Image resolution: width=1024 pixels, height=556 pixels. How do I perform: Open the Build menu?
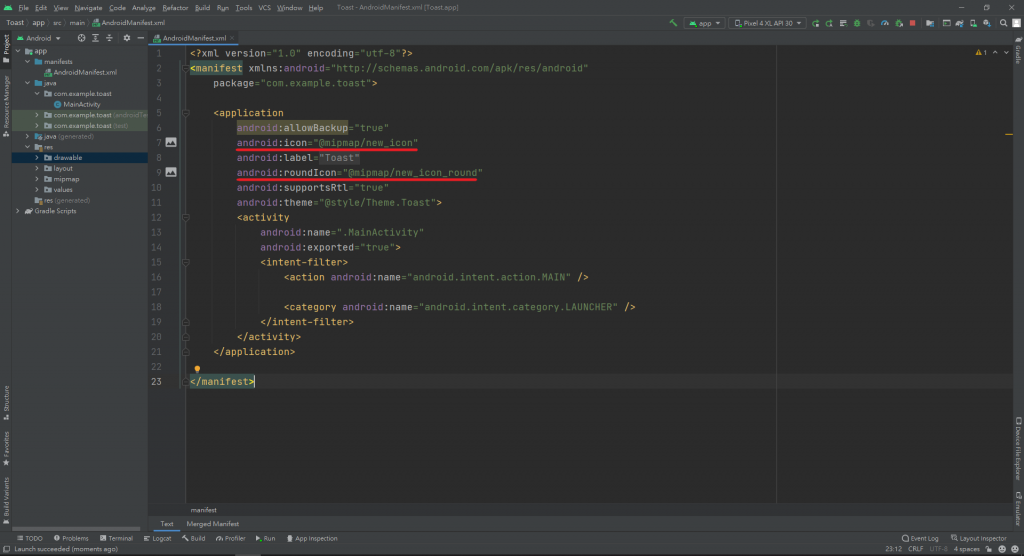point(202,8)
